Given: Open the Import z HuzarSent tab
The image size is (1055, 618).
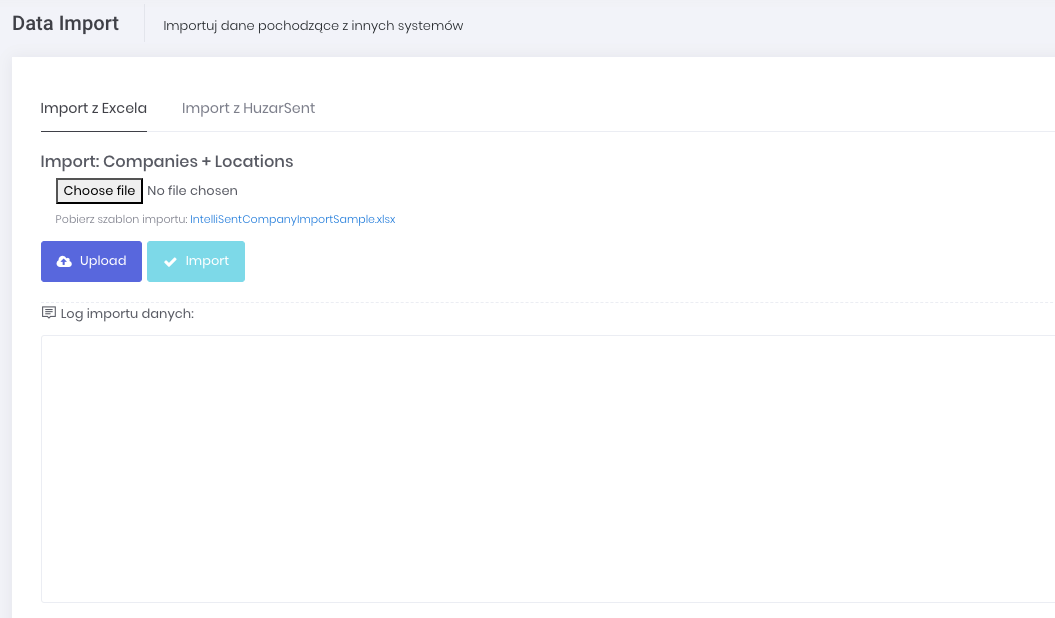Looking at the screenshot, I should click(248, 108).
